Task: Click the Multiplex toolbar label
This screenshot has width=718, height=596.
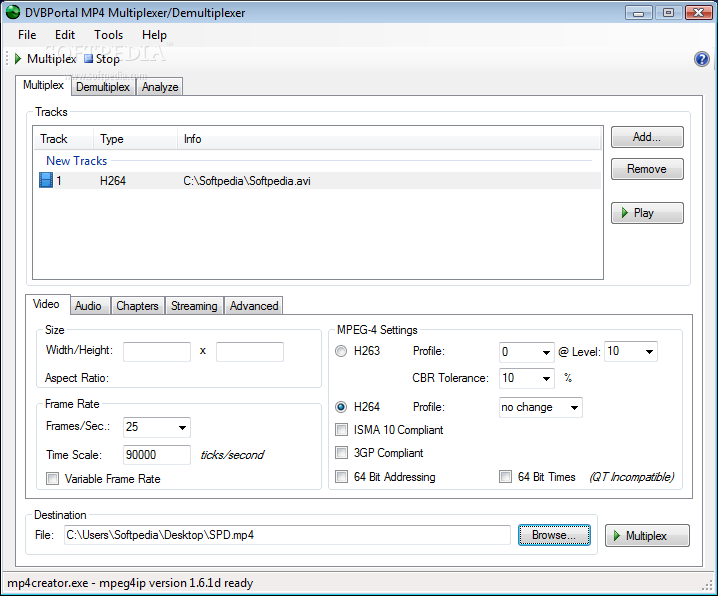Action: (52, 59)
